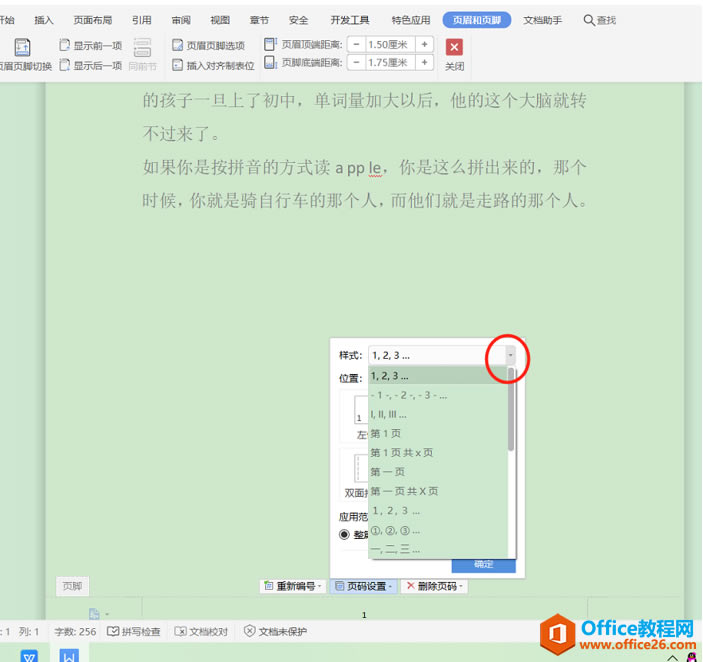Viewport: 703px width, 662px height.
Task: Click the 页眉顶端距离 icon
Action: (x=270, y=44)
